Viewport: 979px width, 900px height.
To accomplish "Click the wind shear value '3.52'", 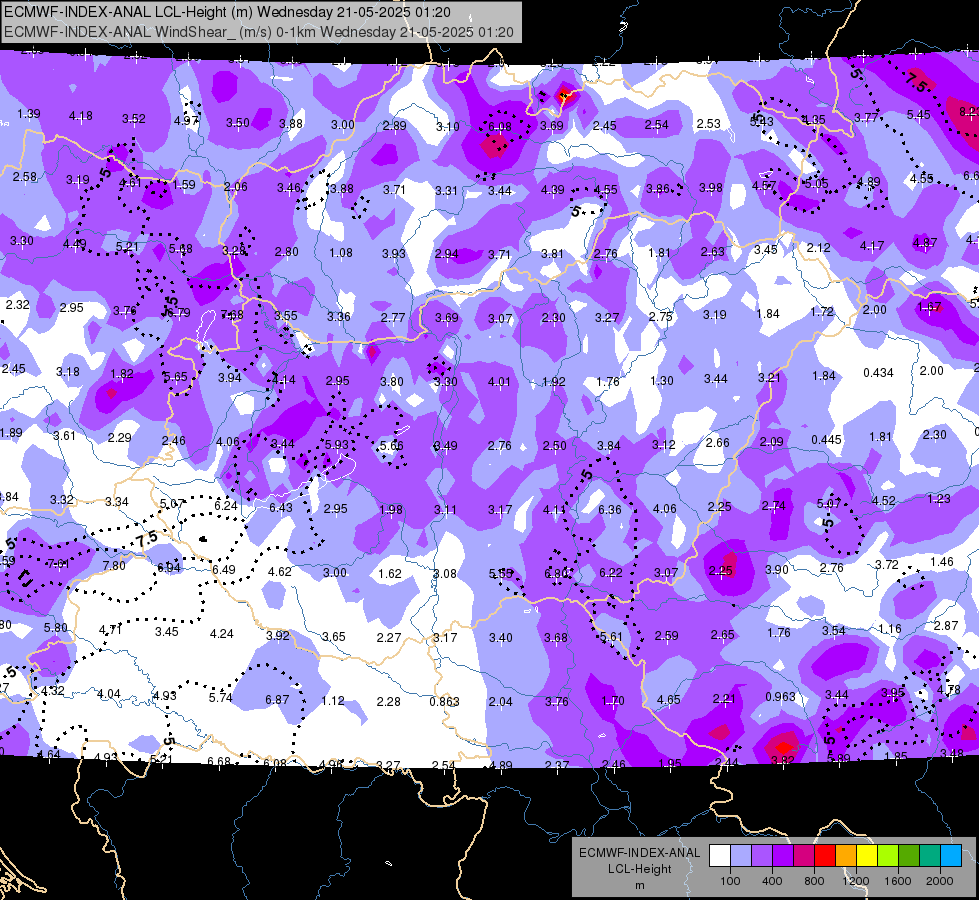I will pyautogui.click(x=134, y=119).
